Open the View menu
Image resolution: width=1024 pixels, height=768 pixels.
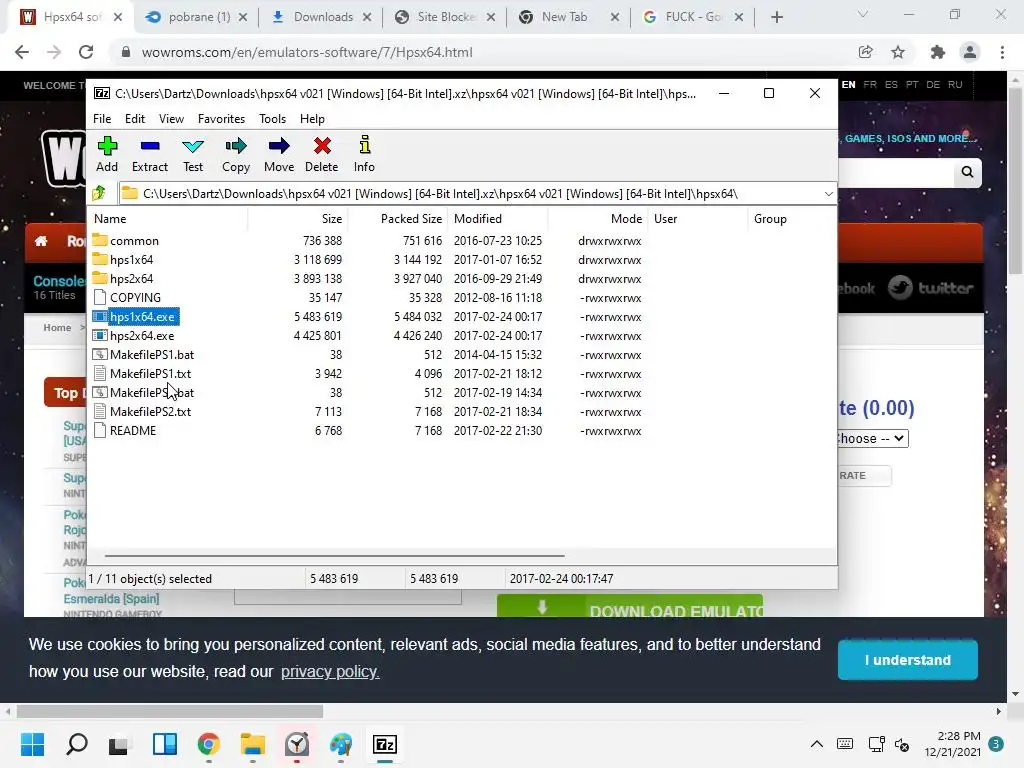tap(171, 119)
